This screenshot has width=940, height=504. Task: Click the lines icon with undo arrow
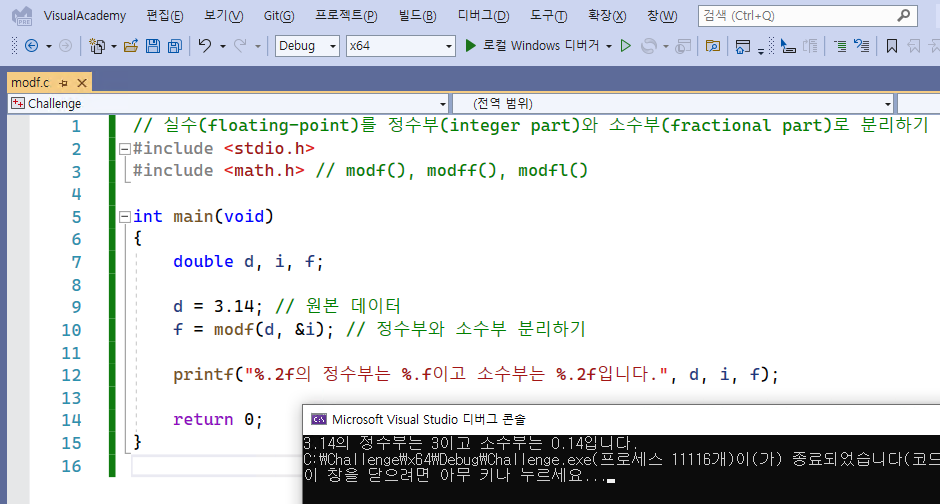(x=861, y=46)
